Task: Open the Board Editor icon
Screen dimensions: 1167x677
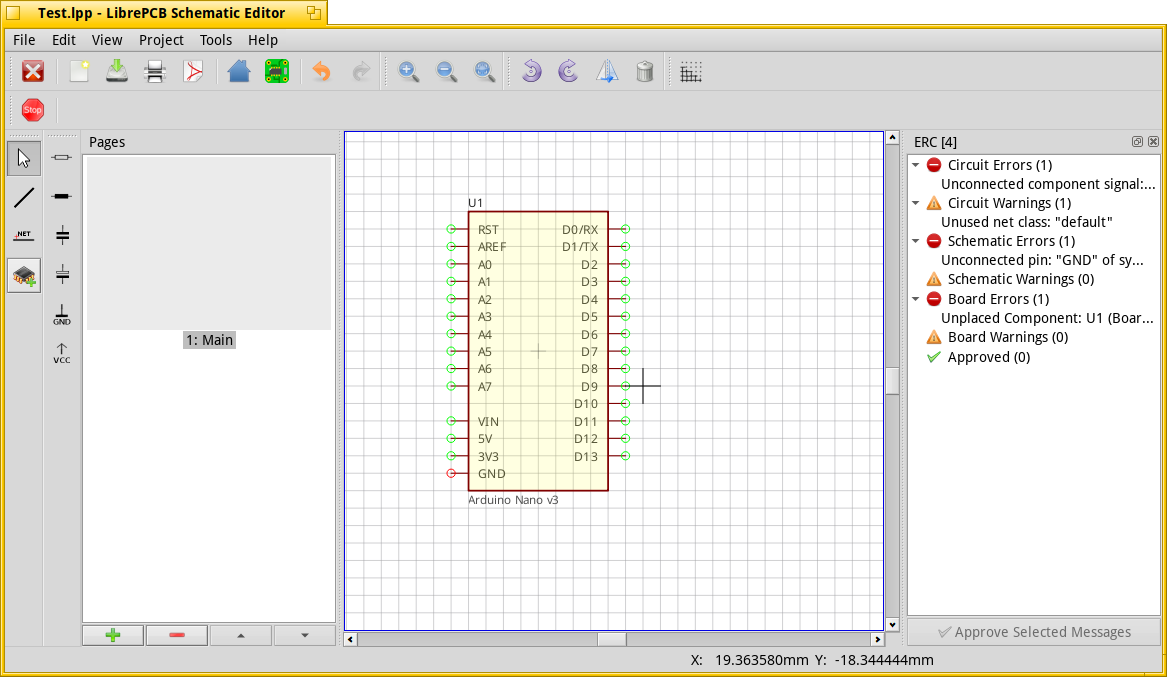Action: tap(277, 71)
